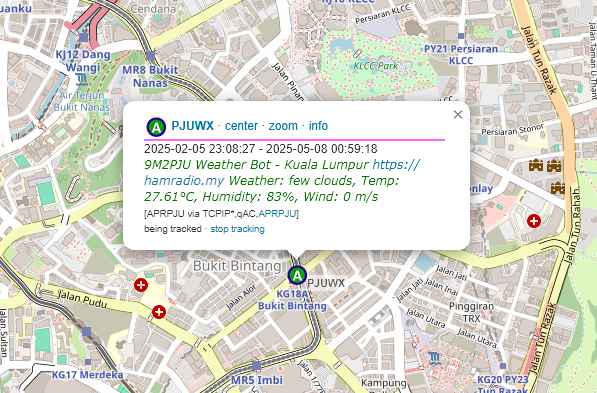Image resolution: width=597 pixels, height=393 pixels.
Task: Click the PJUWX label beside map marker
Action: tap(326, 283)
